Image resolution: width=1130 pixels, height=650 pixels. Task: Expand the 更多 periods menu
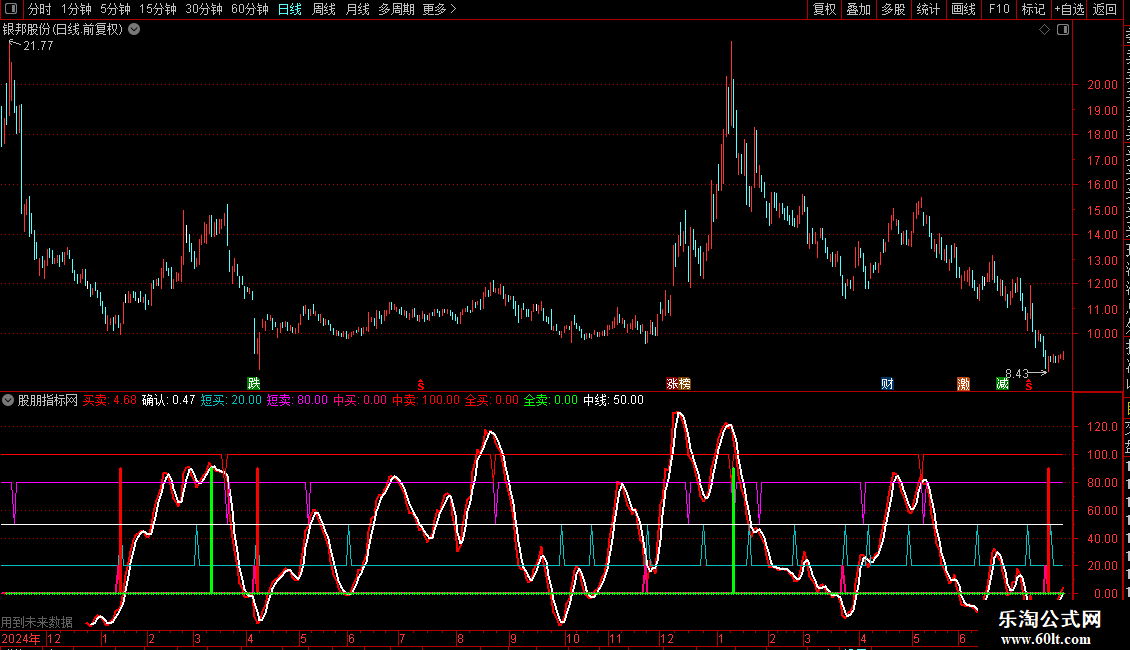pos(440,9)
